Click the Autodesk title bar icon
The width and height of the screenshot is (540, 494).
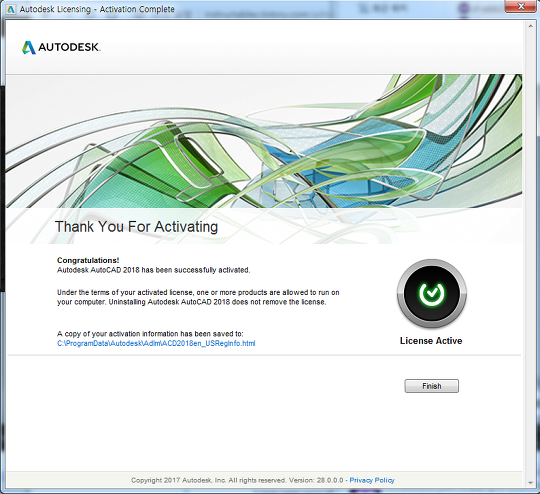coord(11,9)
